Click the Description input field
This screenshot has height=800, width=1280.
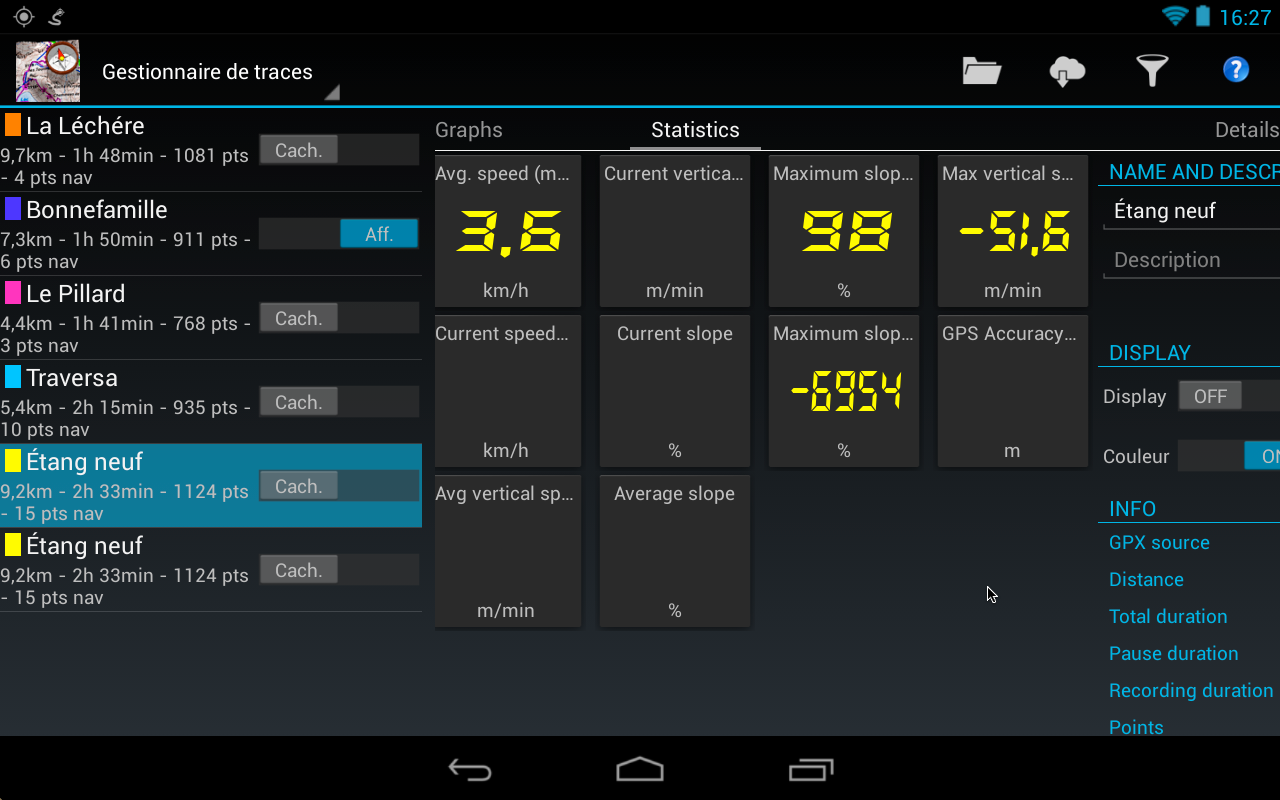(1190, 260)
